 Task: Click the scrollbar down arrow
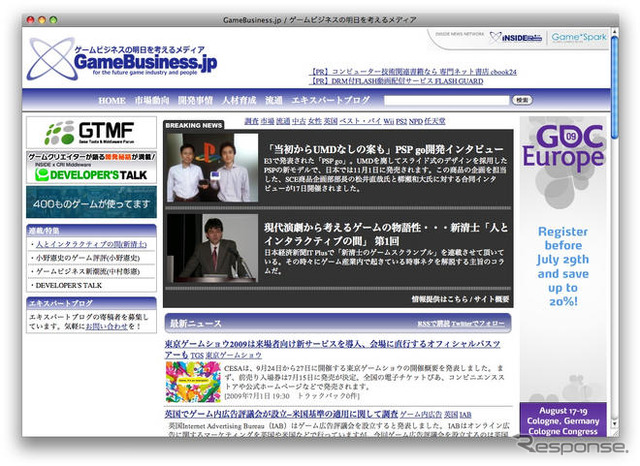pos(614,424)
